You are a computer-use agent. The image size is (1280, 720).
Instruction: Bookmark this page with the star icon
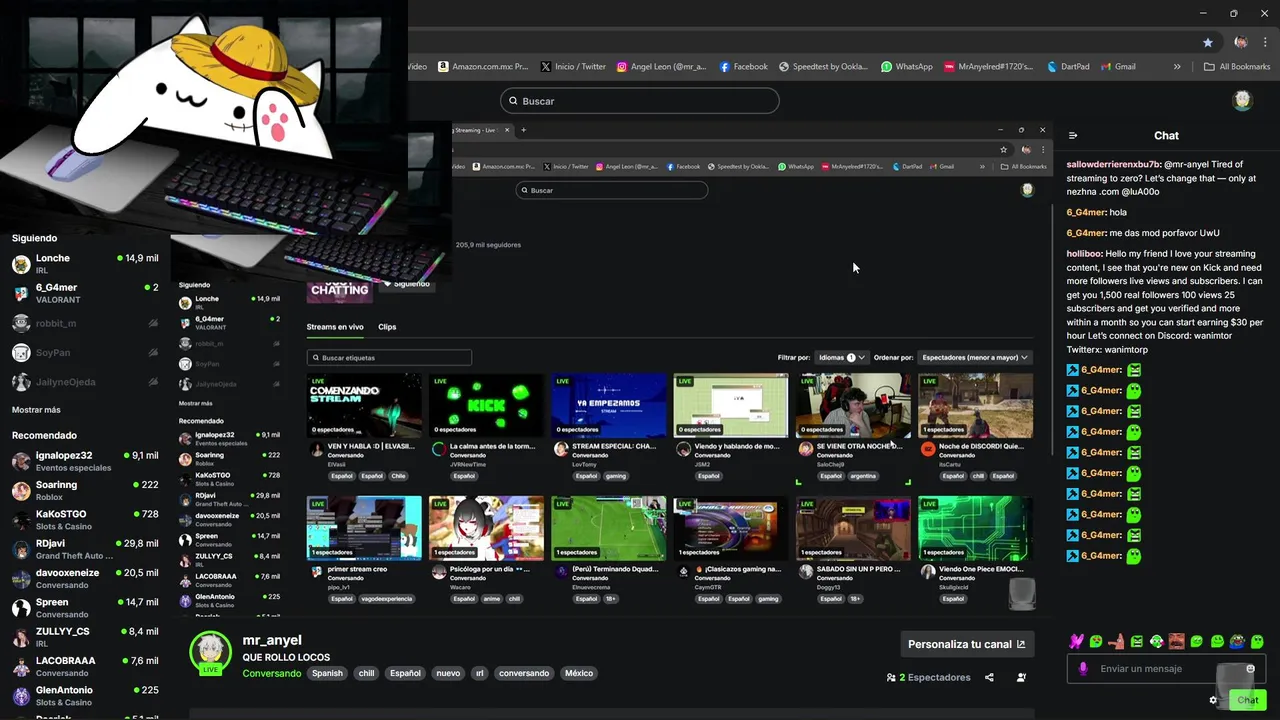click(1208, 42)
